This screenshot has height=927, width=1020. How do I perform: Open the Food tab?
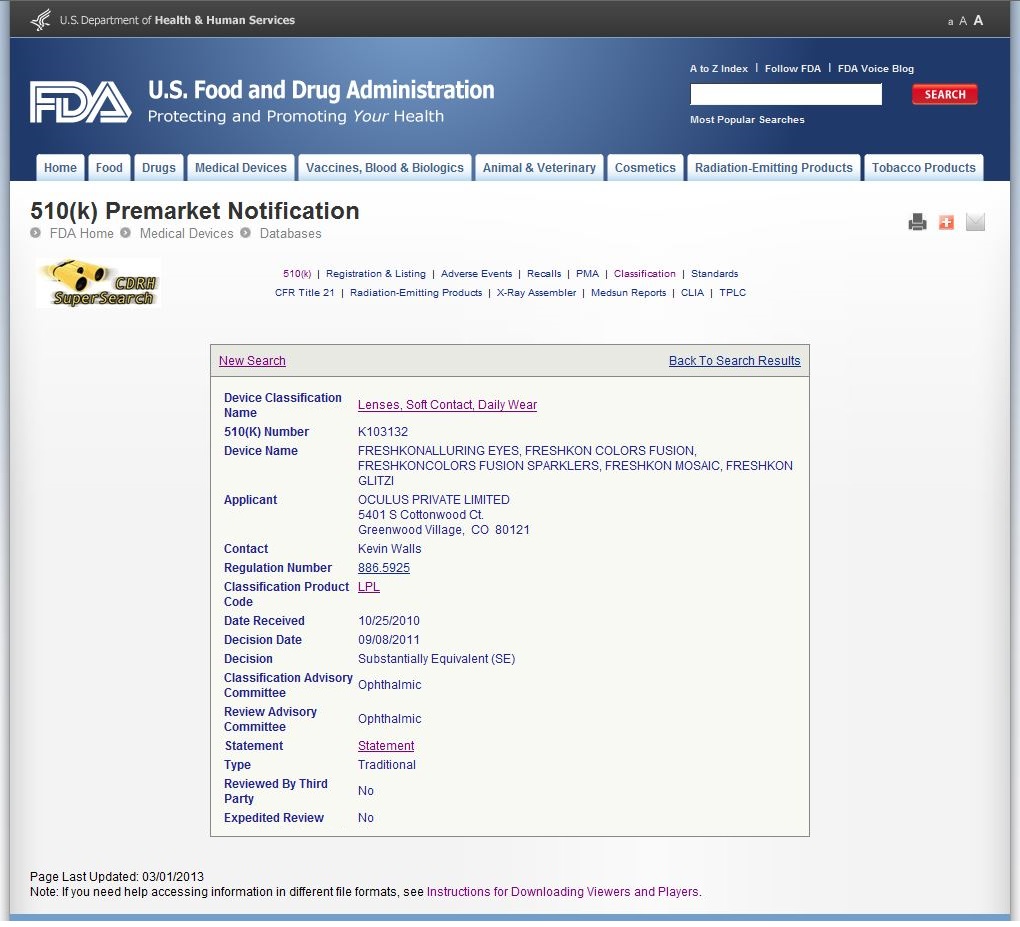point(109,168)
